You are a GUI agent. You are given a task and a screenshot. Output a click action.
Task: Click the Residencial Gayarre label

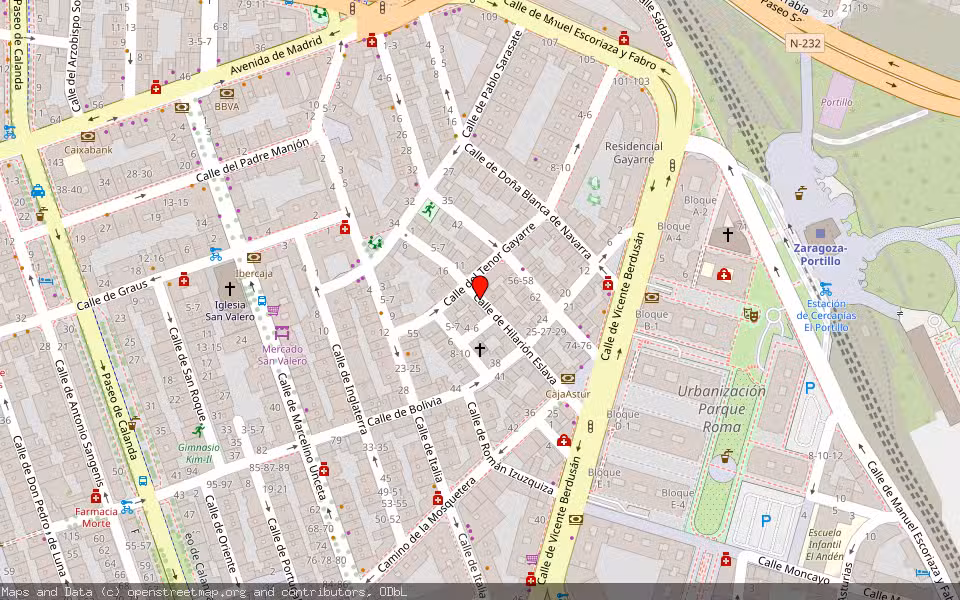[633, 152]
